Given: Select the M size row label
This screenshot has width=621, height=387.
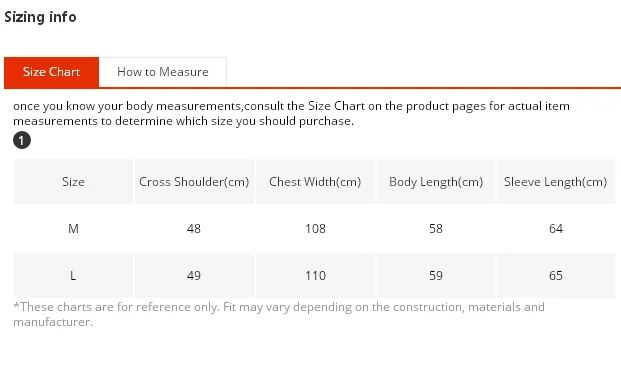Looking at the screenshot, I should pos(73,229).
